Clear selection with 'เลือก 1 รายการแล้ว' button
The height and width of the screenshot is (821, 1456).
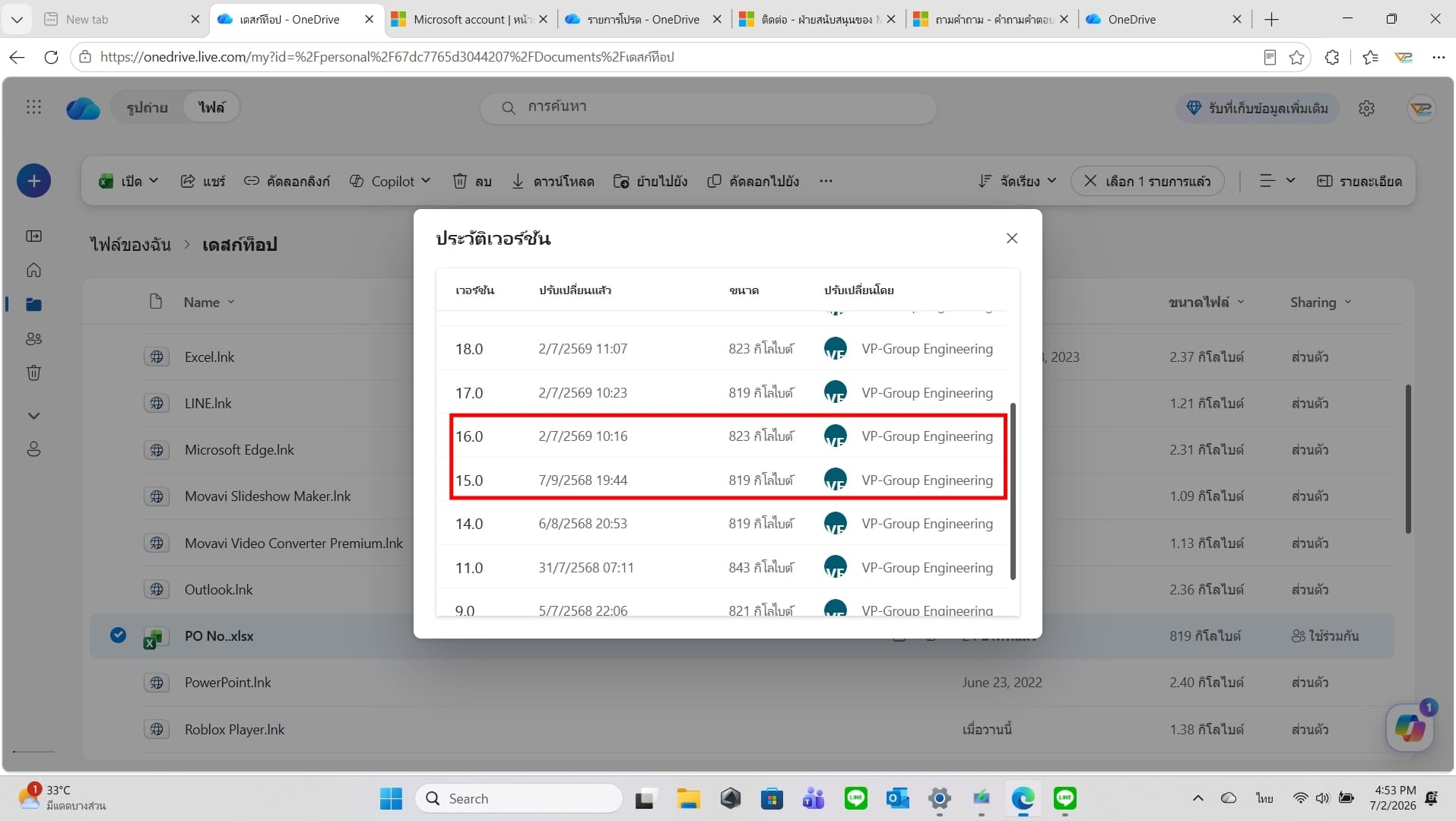[x=1147, y=181]
